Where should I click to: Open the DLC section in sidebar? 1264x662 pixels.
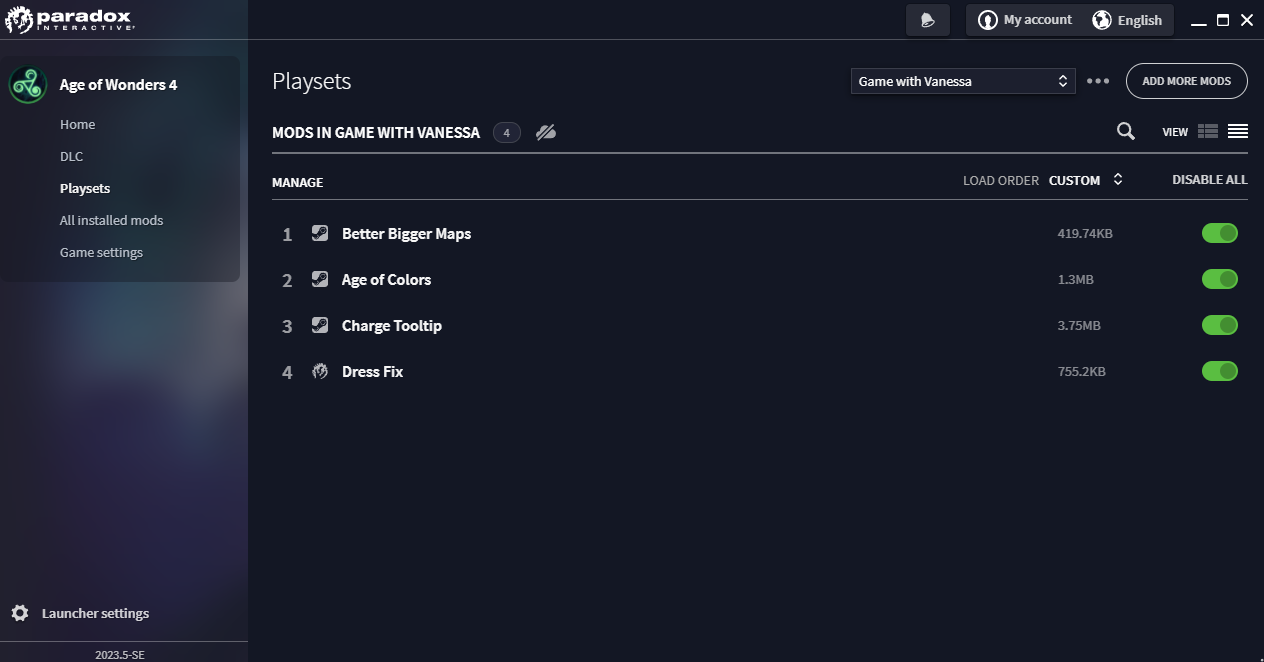pyautogui.click(x=71, y=156)
